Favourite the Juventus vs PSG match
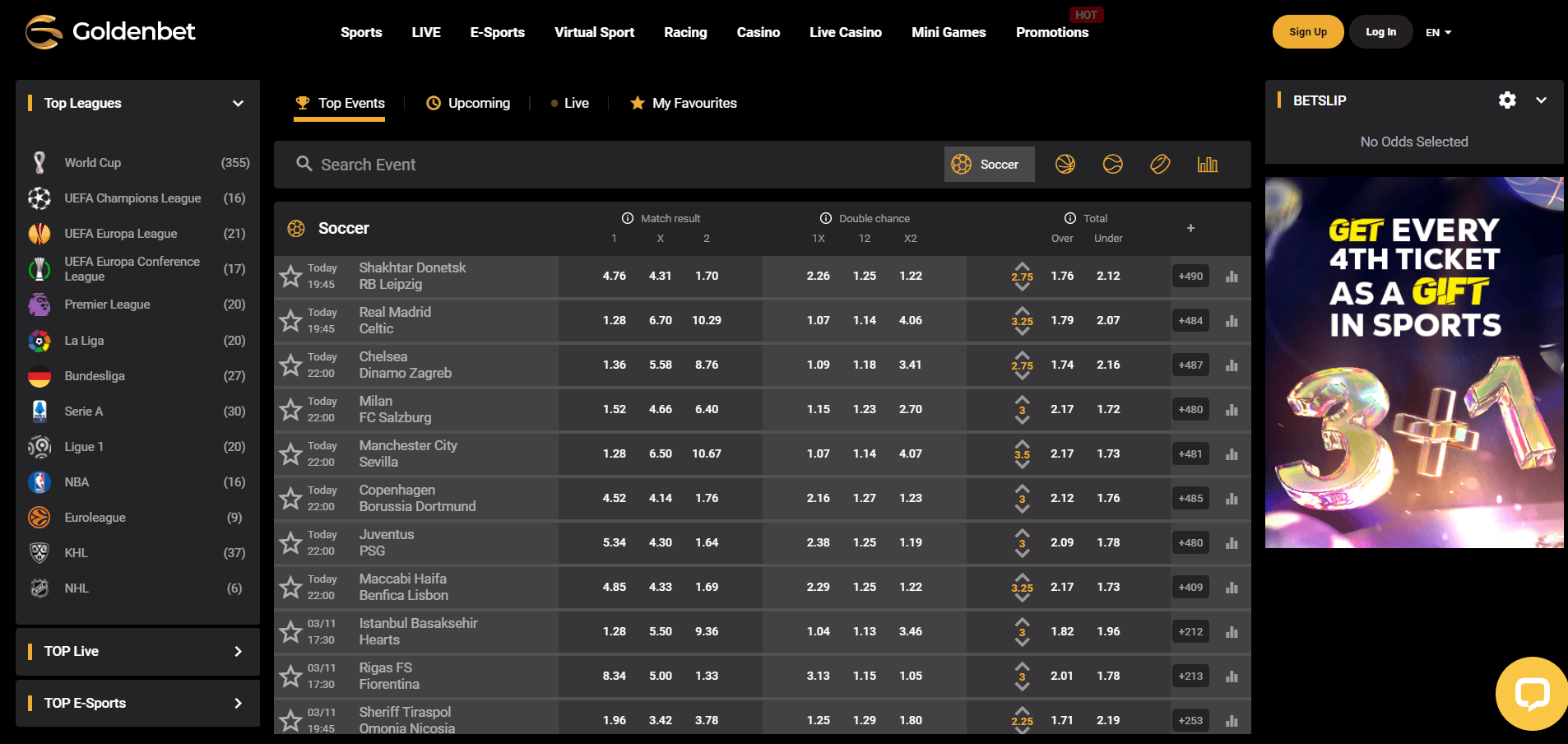 coord(290,542)
